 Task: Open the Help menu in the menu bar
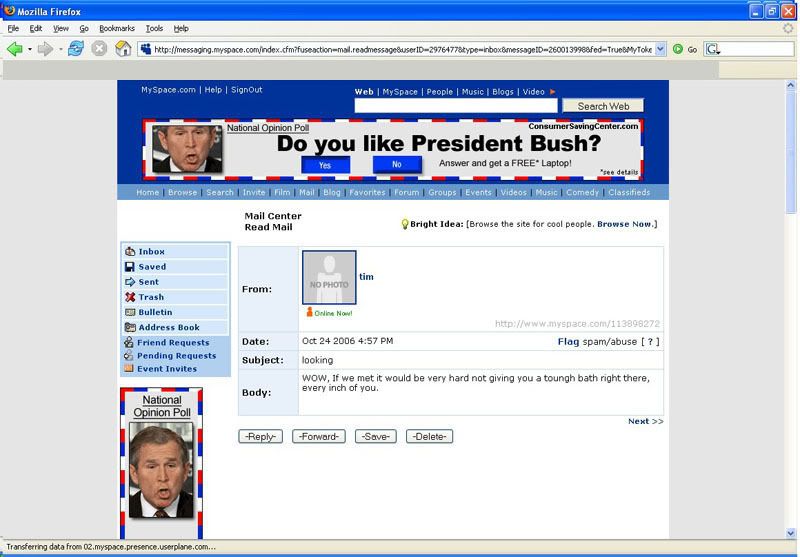click(181, 29)
